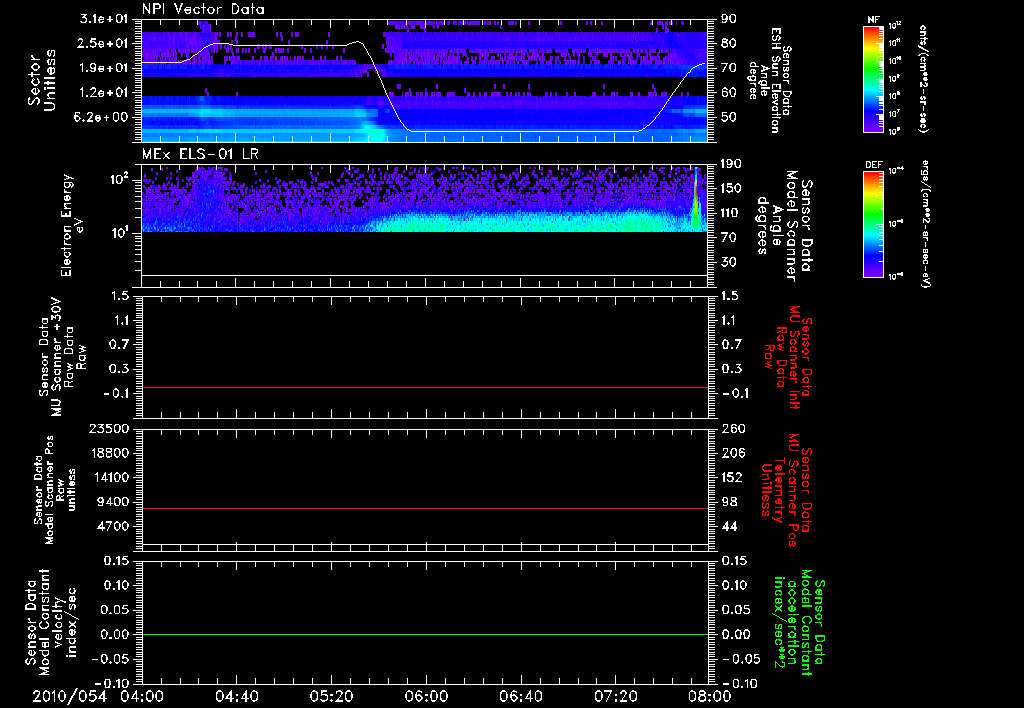Click the 'Model Scanner Pos Raw unitless' axis label
Image resolution: width=1024 pixels, height=708 pixels.
tap(56, 490)
